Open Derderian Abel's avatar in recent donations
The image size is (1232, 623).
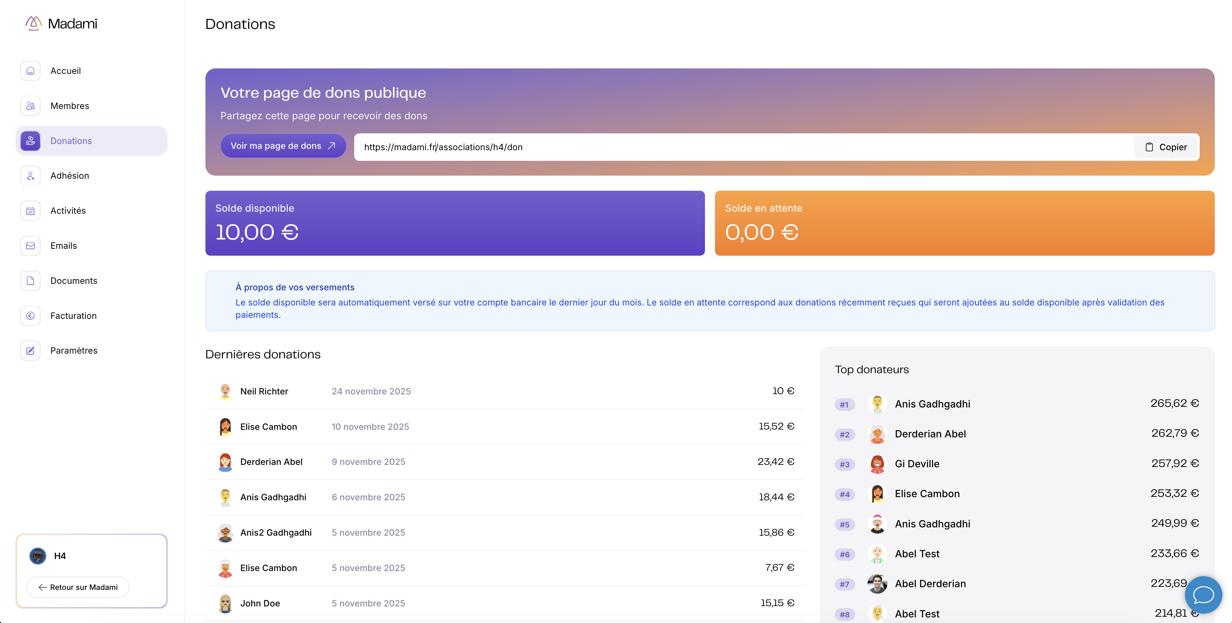point(225,462)
